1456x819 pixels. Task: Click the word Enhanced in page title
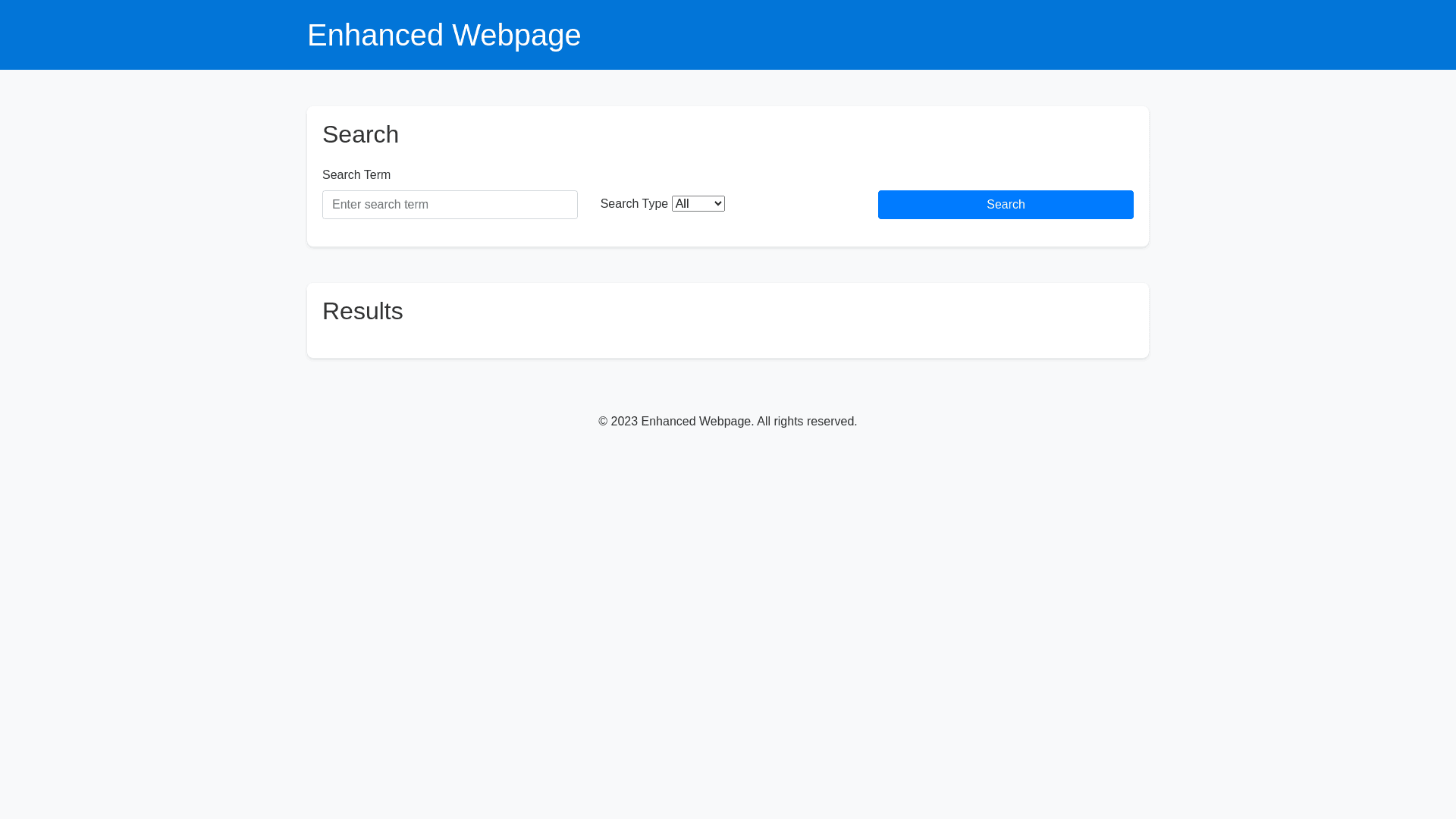[x=375, y=35]
